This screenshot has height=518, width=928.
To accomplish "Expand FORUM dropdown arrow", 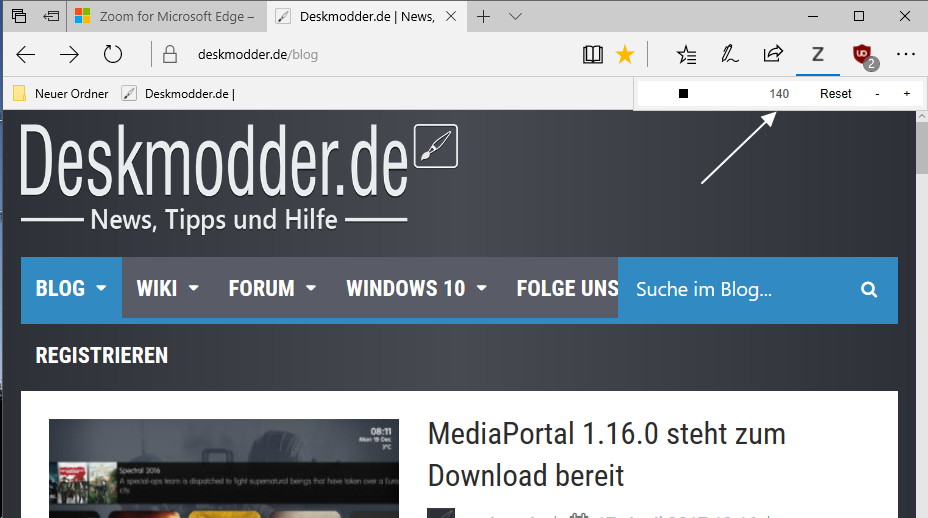I will coord(311,288).
